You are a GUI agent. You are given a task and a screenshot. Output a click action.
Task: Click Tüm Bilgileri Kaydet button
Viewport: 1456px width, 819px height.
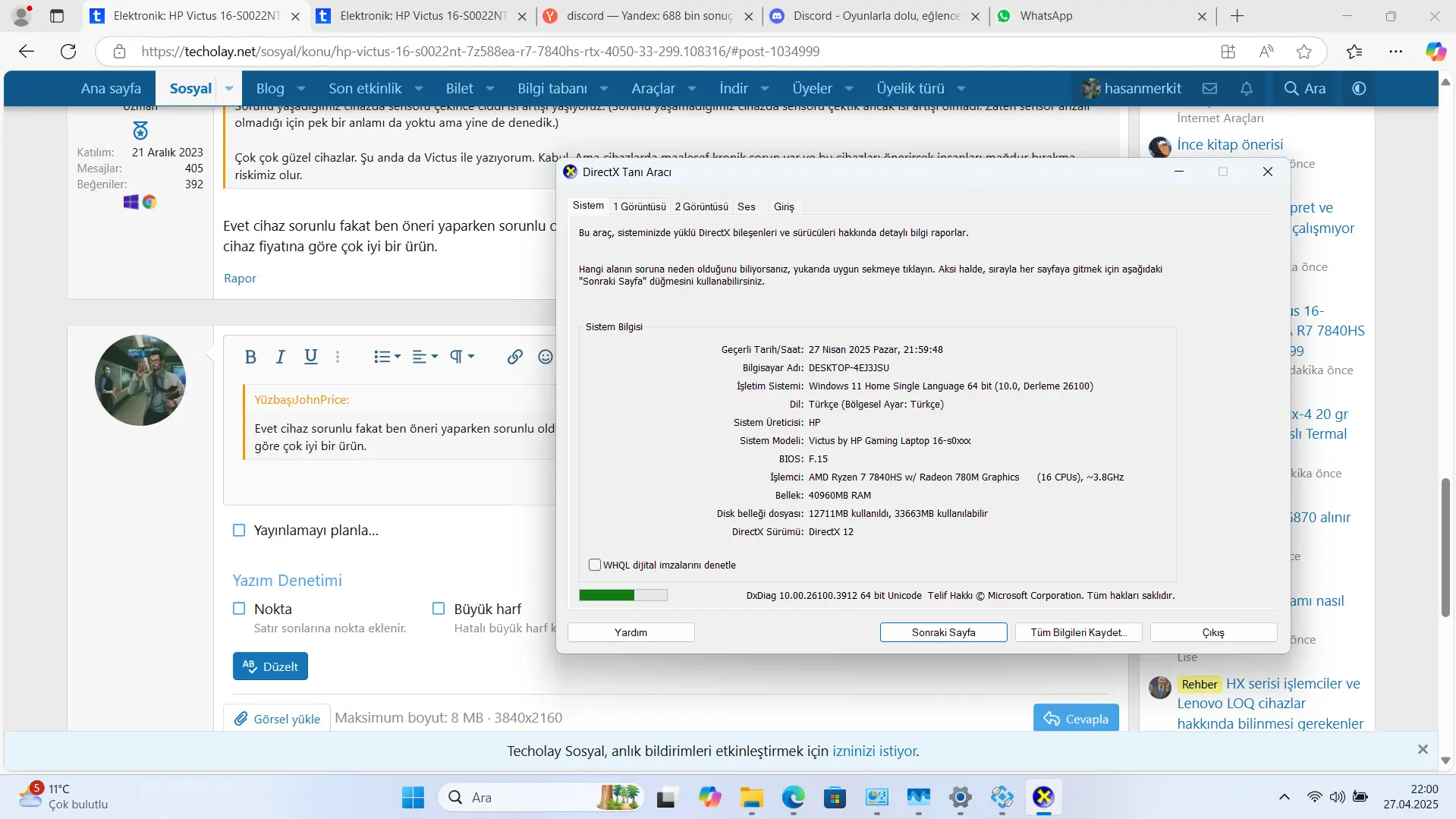[x=1079, y=632]
